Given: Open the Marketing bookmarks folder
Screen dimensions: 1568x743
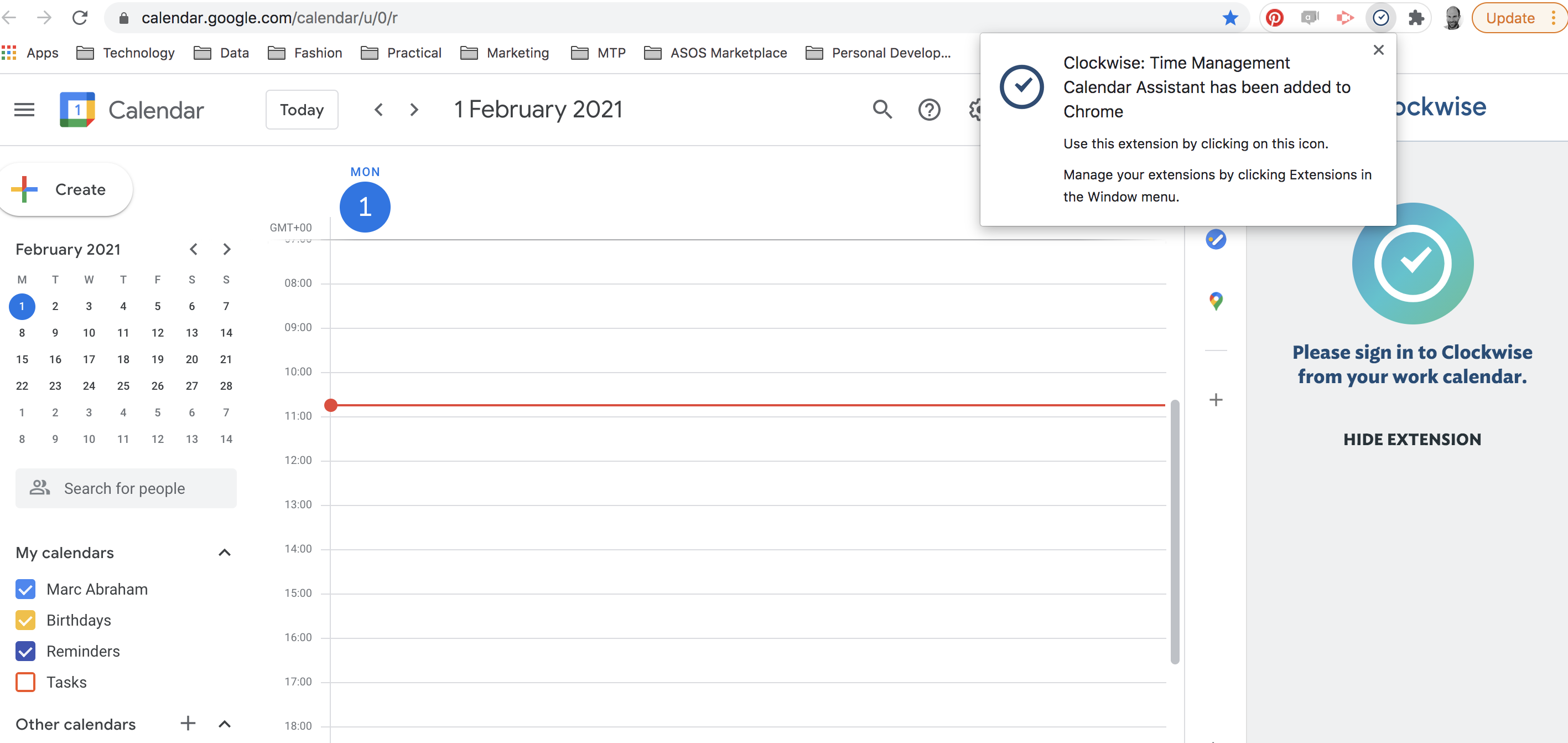Looking at the screenshot, I should 505,53.
